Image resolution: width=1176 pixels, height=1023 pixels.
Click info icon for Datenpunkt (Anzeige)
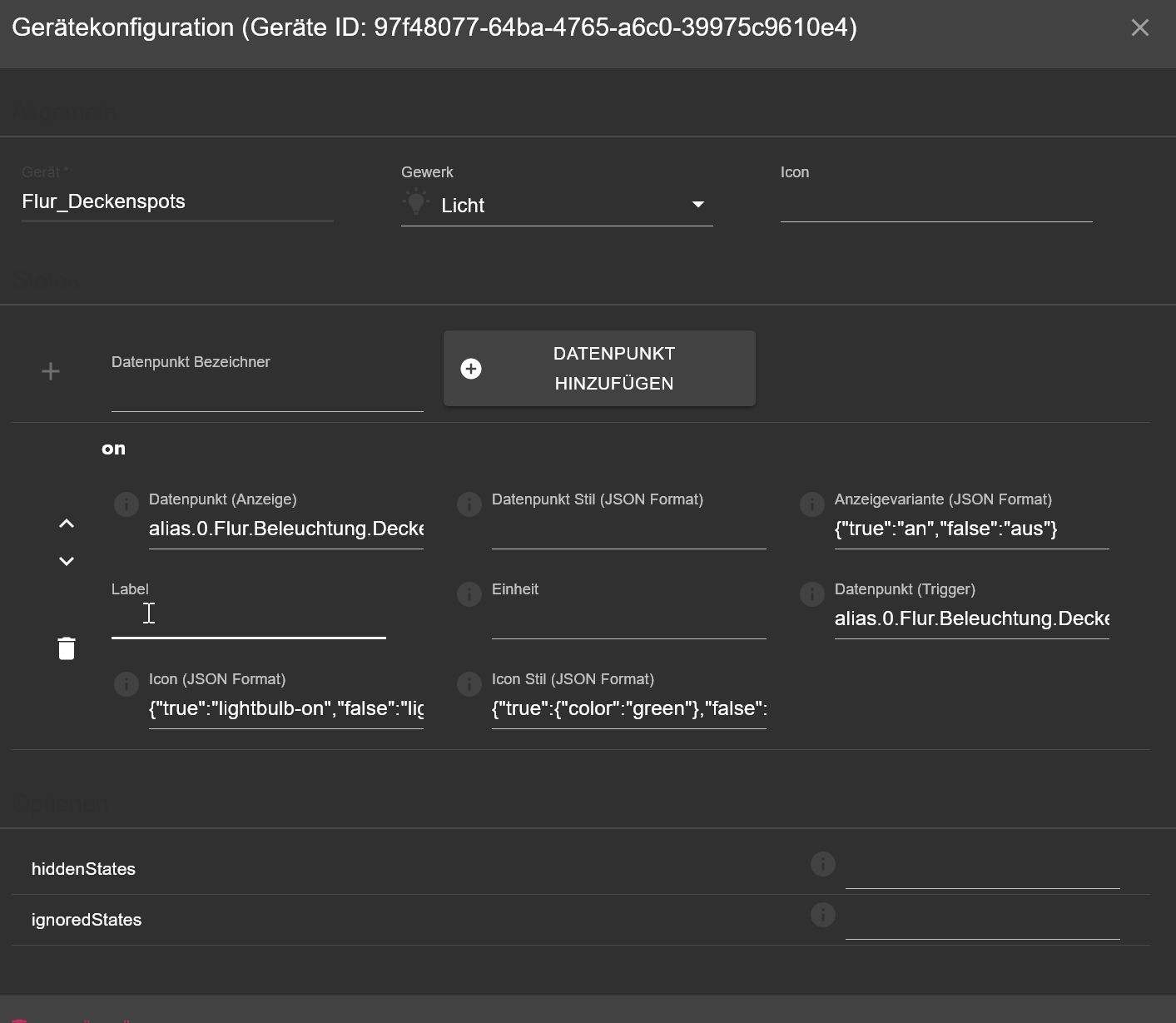(127, 504)
